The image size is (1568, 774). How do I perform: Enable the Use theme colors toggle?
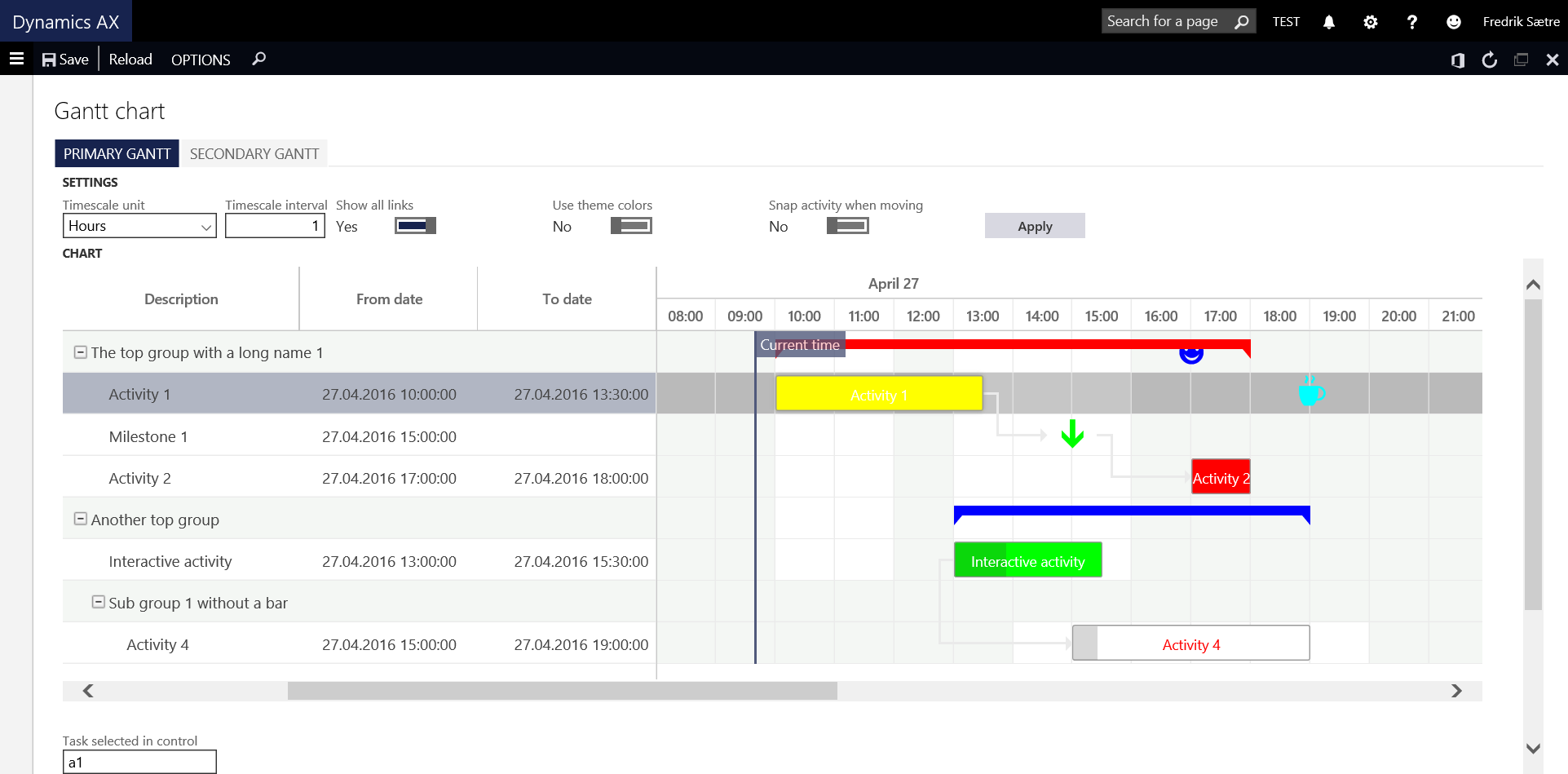click(631, 226)
